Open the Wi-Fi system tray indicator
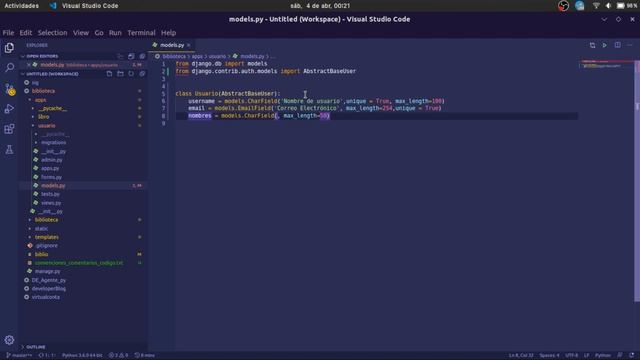The height and width of the screenshot is (360, 640). pyautogui.click(x=596, y=6)
